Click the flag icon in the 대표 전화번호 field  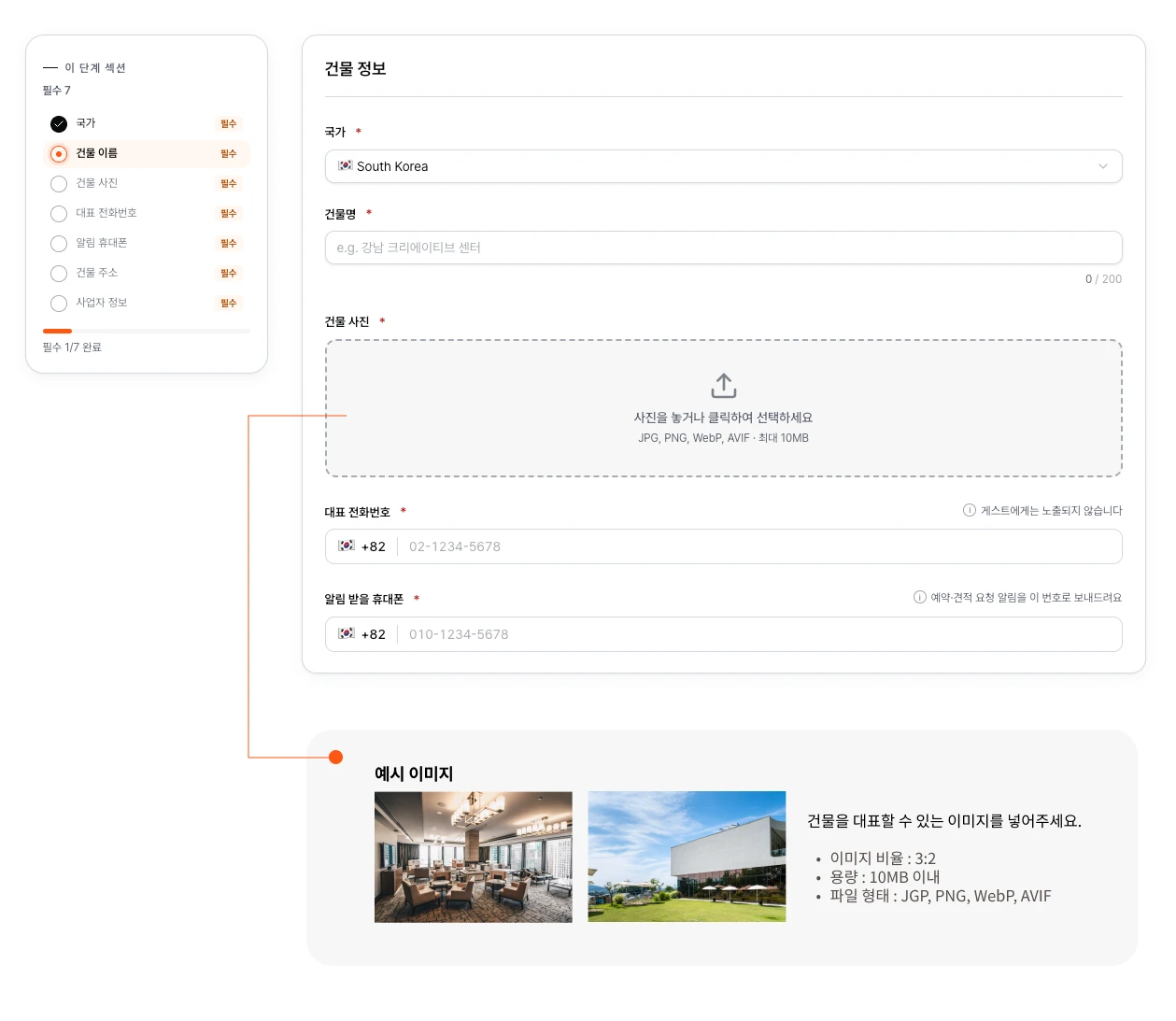[347, 546]
